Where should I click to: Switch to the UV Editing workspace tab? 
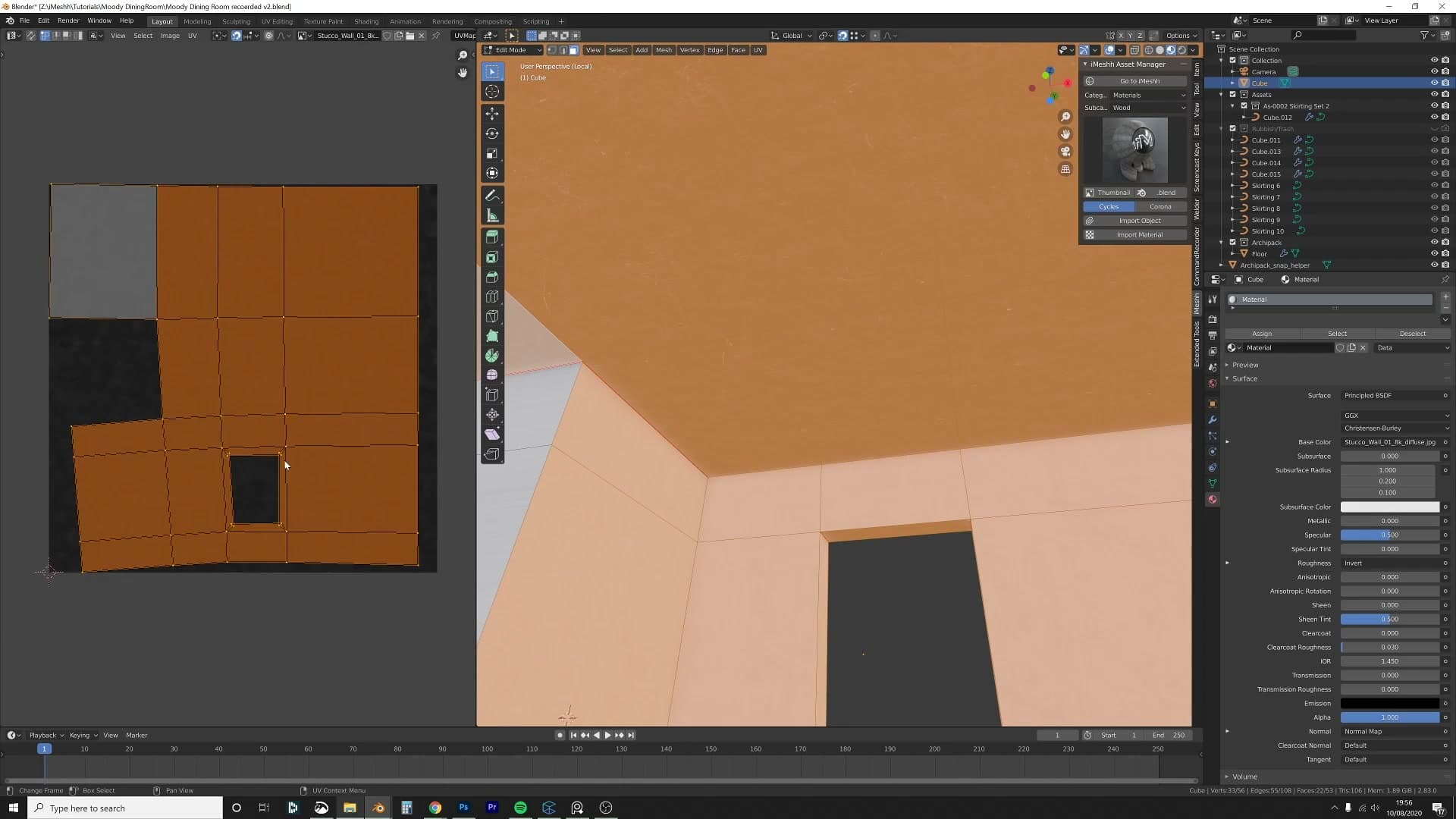click(277, 21)
